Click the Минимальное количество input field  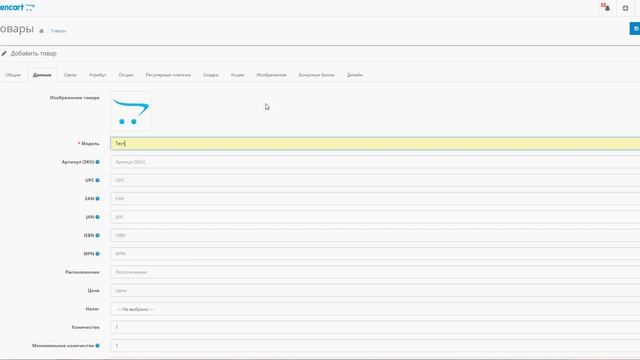(375, 346)
